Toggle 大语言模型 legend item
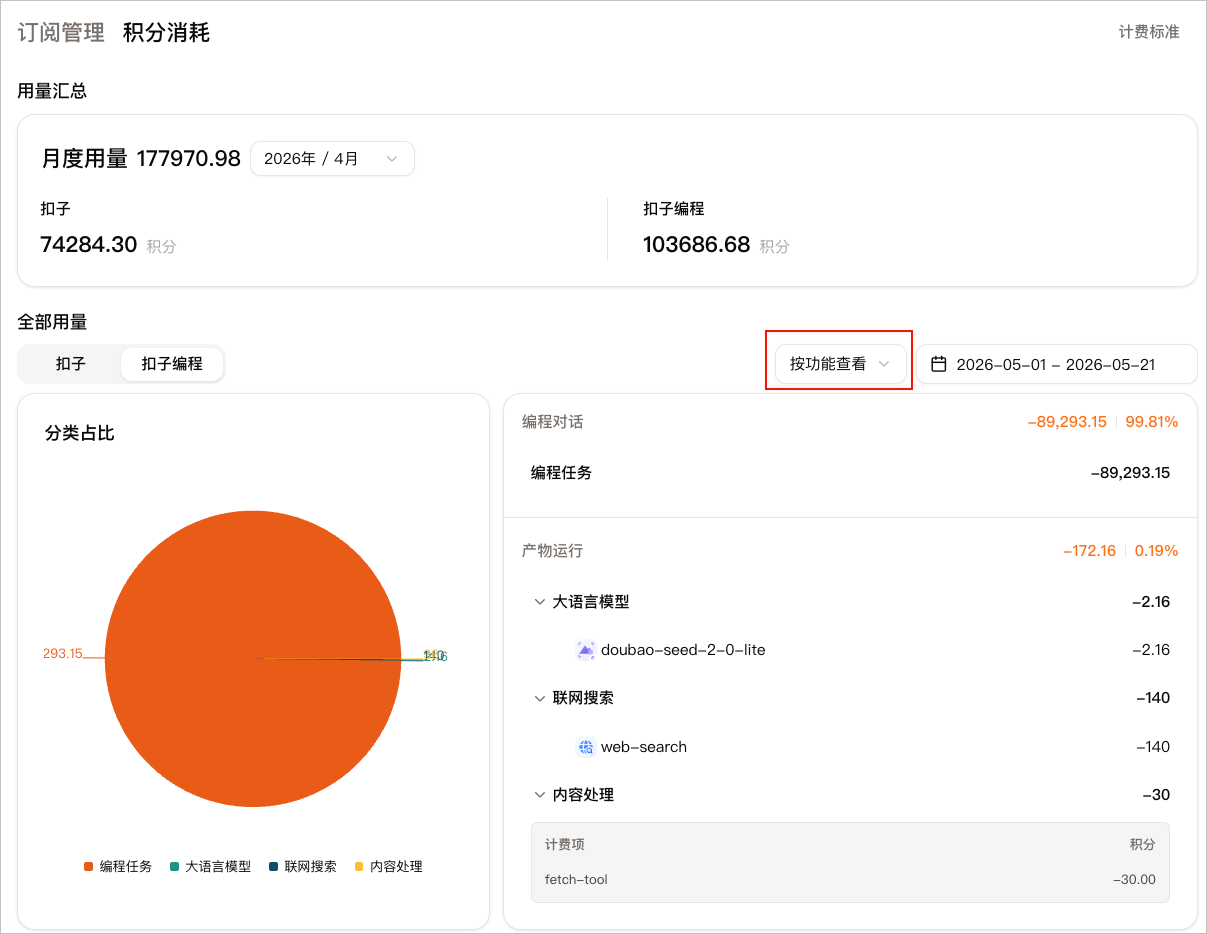The width and height of the screenshot is (1207, 934). [x=210, y=867]
